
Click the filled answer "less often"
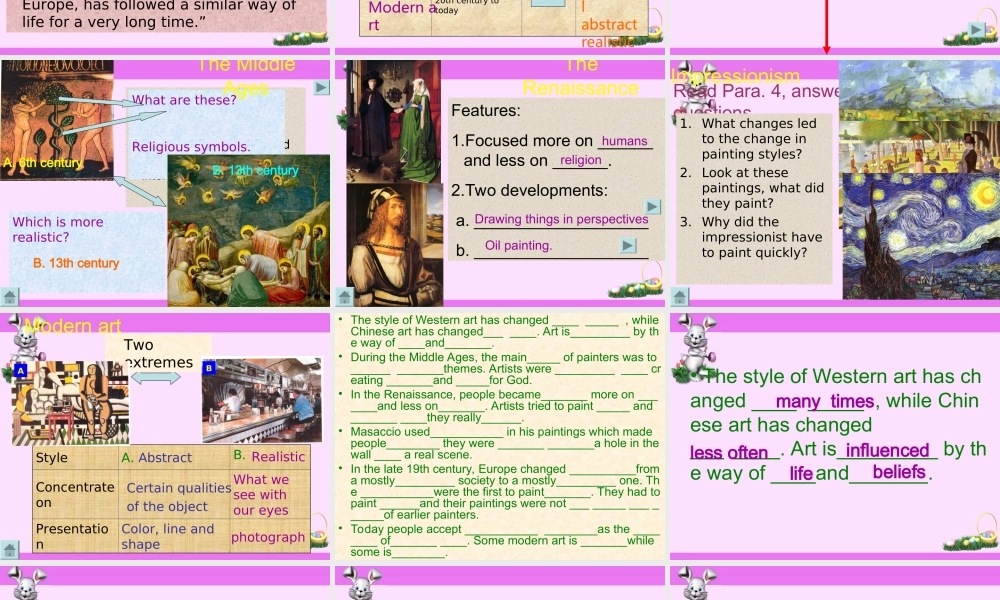(729, 453)
